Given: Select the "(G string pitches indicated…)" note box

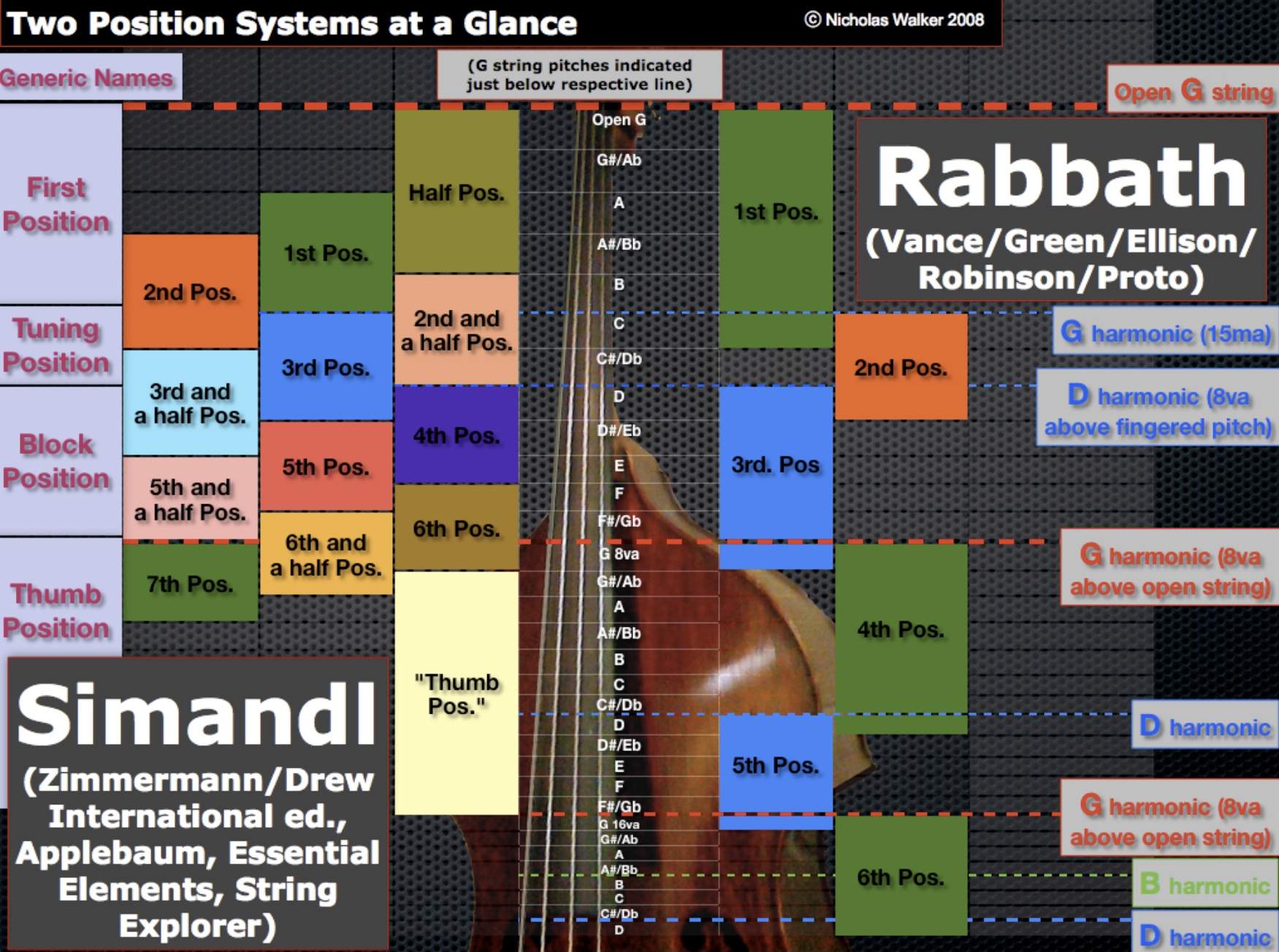Looking at the screenshot, I should tap(579, 75).
